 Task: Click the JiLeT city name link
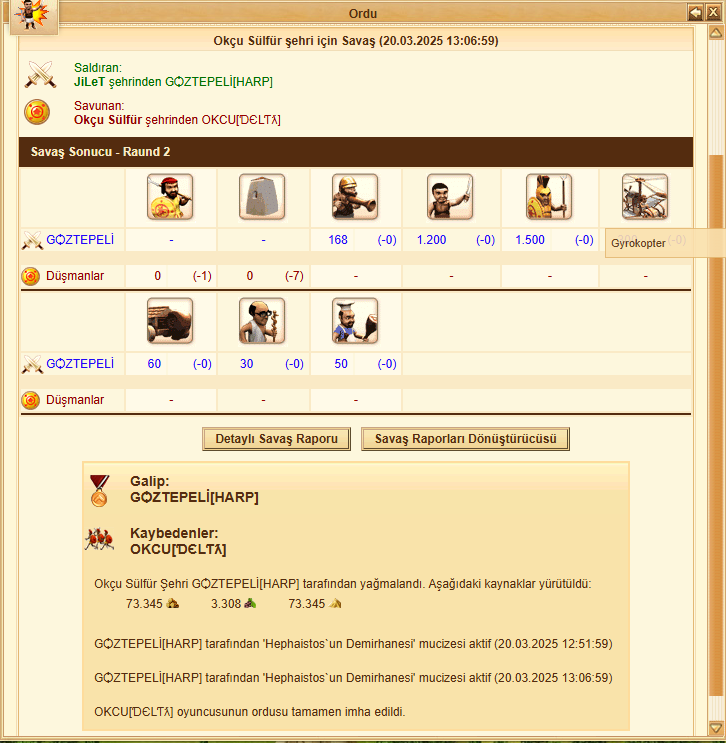(89, 82)
